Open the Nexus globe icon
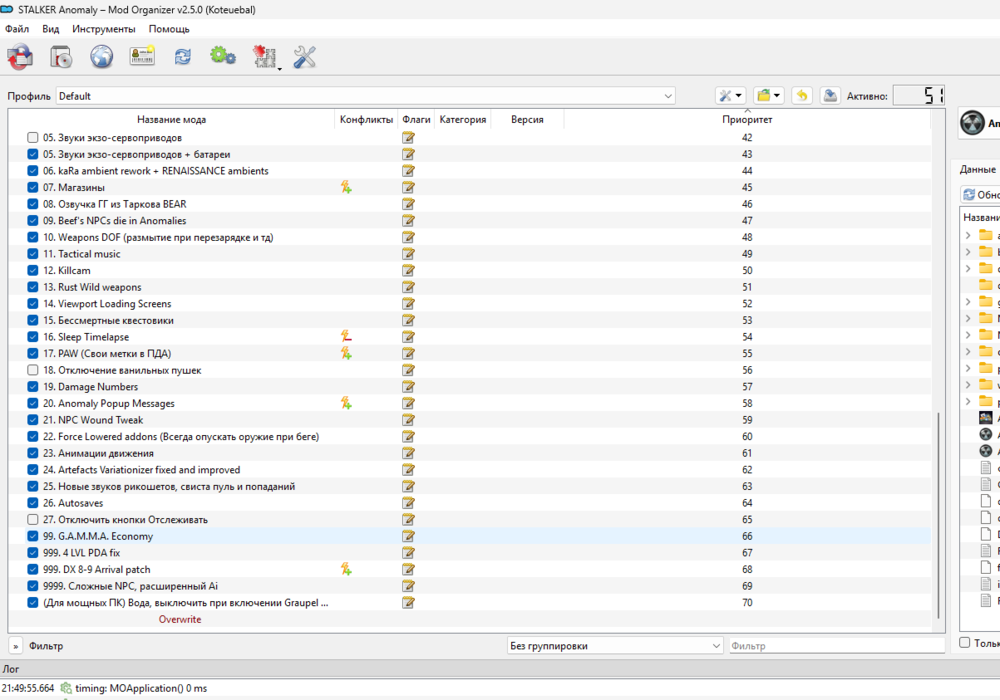Viewport: 1000px width, 700px height. tap(102, 57)
